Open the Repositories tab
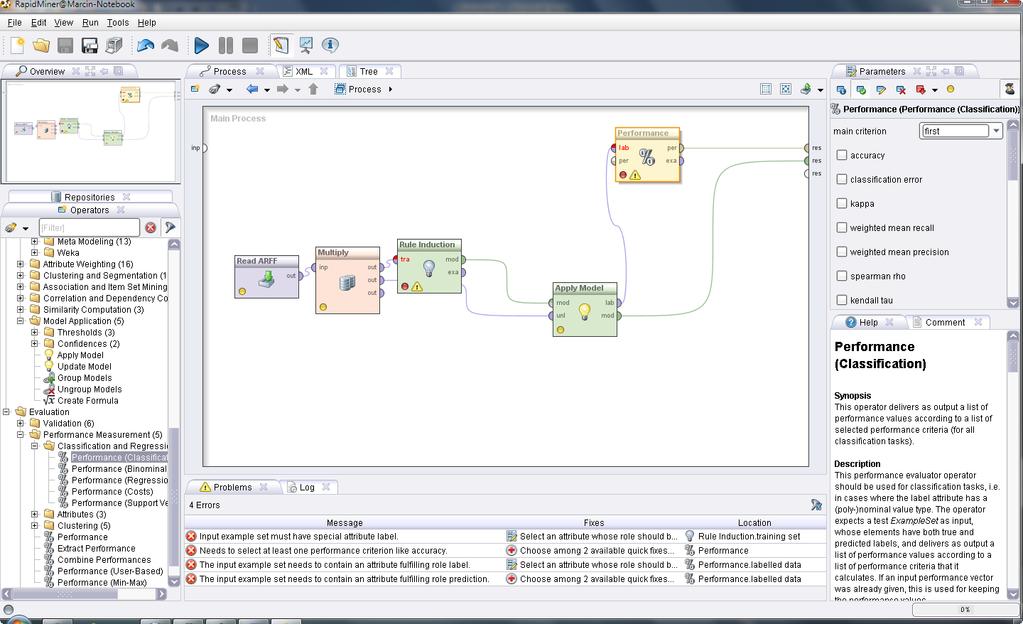 tap(89, 197)
